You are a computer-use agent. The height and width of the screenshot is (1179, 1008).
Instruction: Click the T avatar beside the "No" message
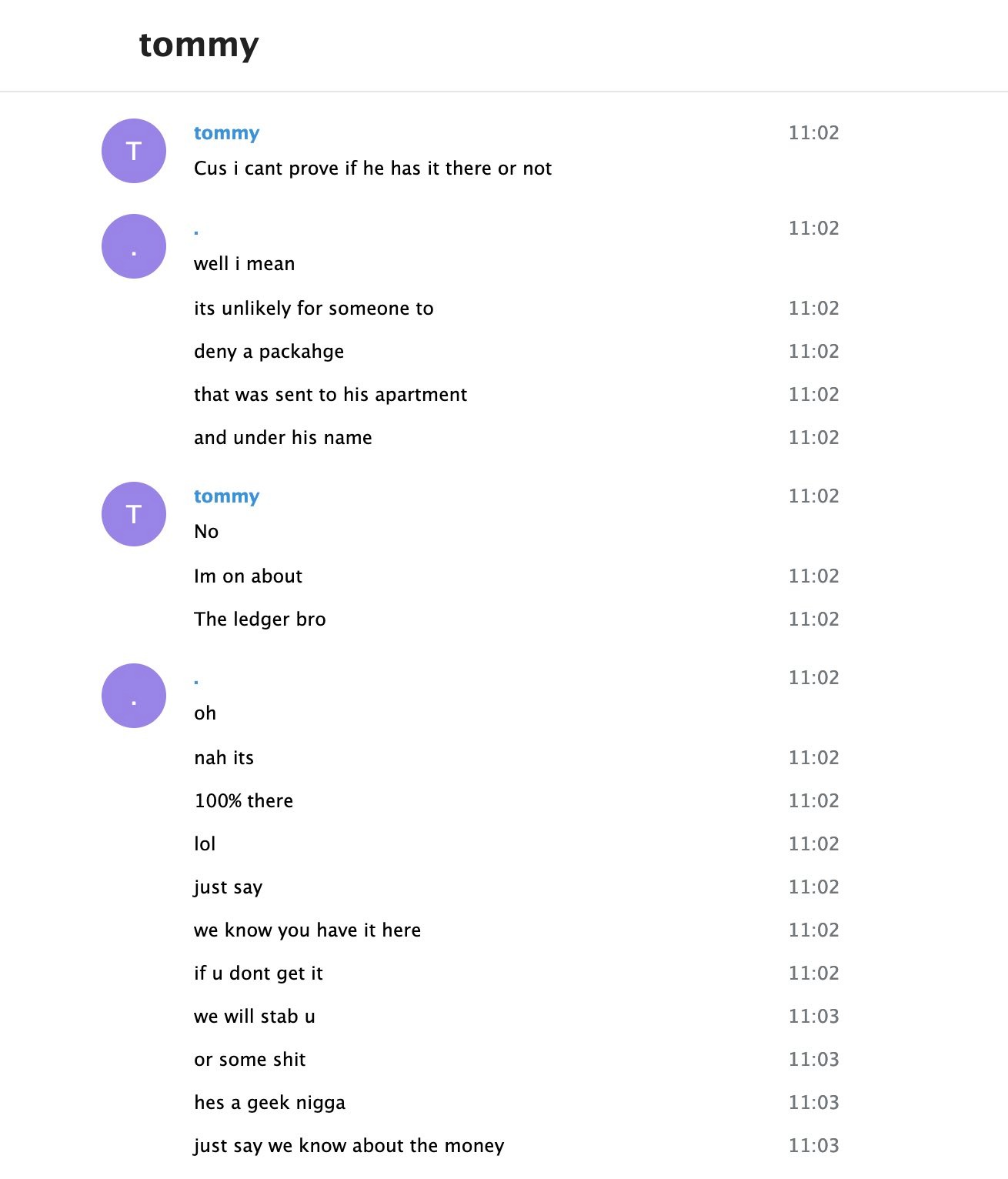(x=134, y=514)
